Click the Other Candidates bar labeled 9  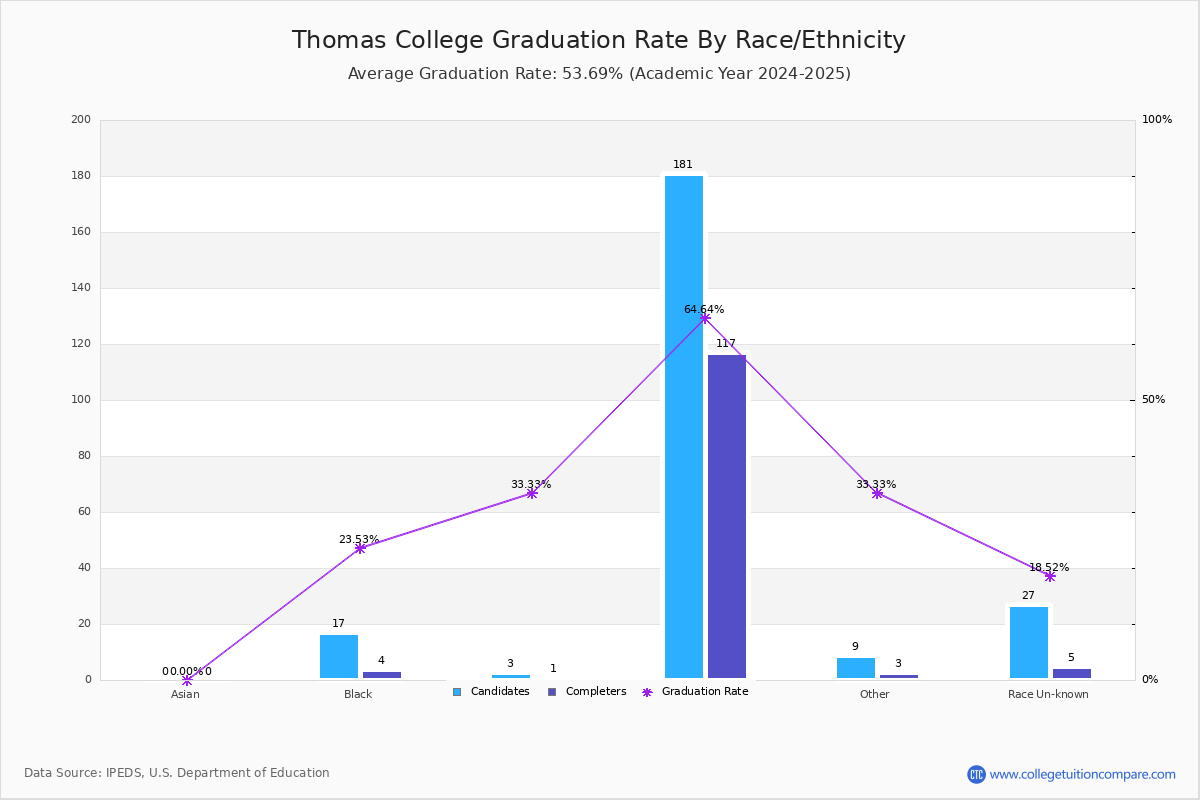(x=856, y=668)
